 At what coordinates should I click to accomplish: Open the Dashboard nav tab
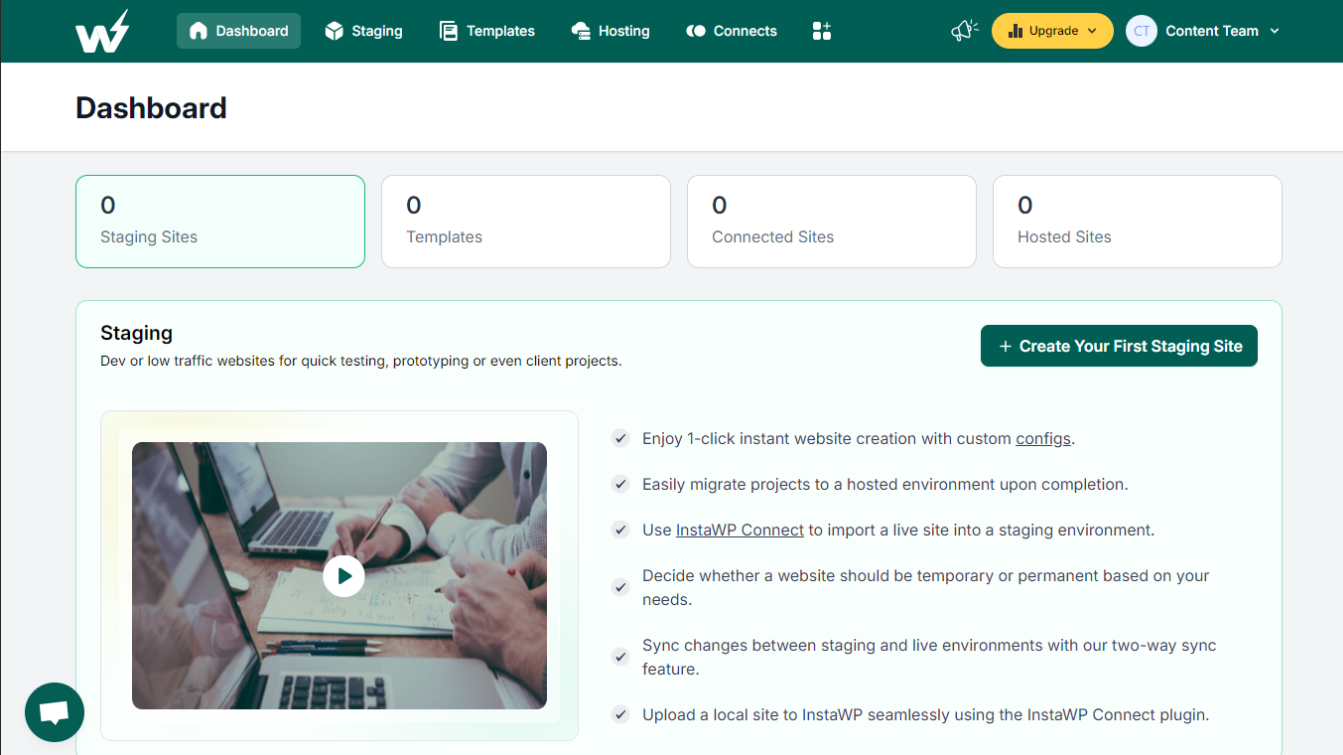(239, 31)
